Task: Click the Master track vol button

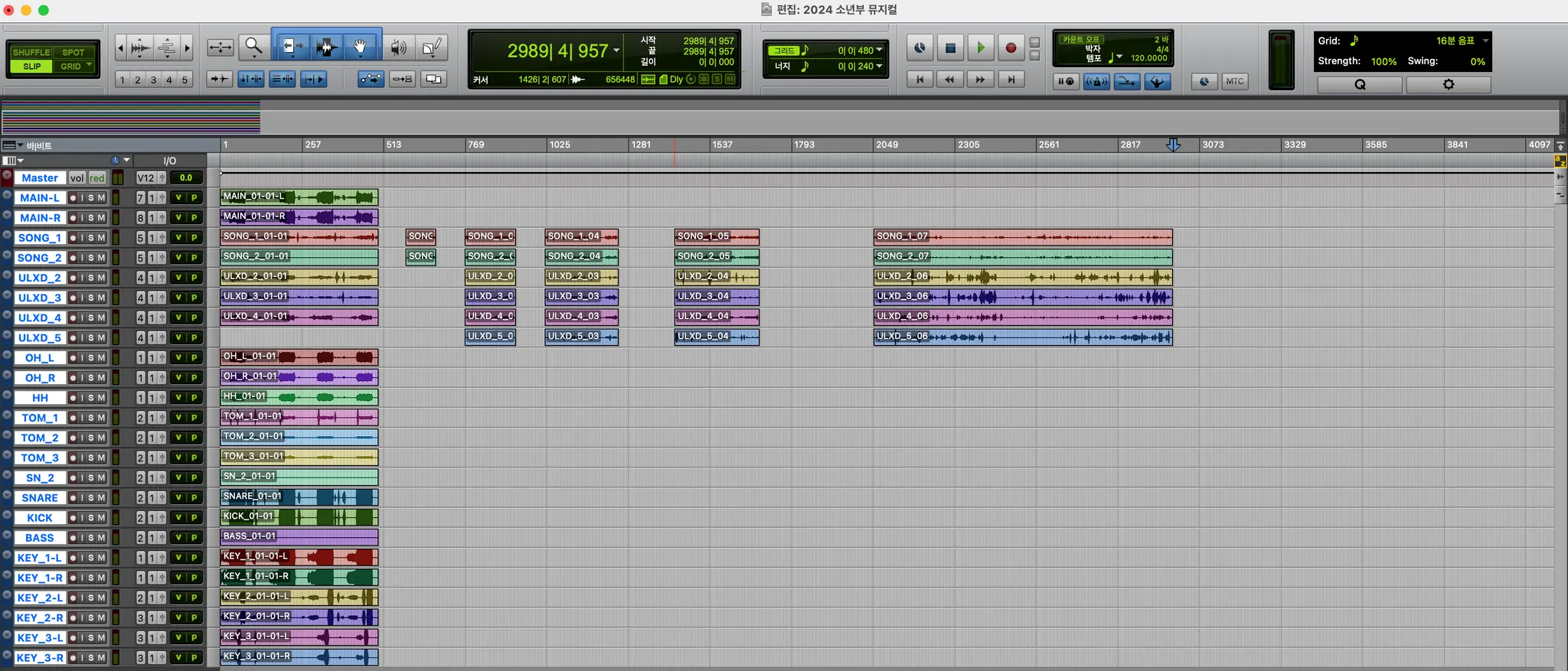Action: 77,178
